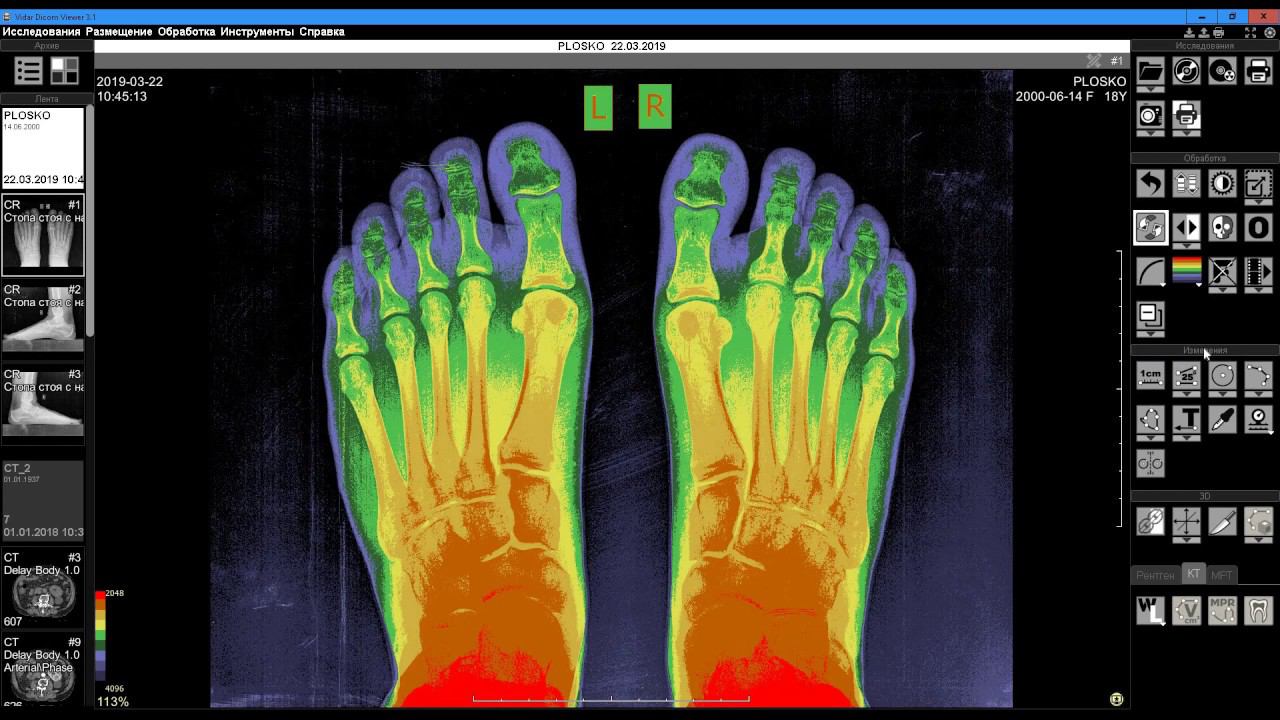Select the brightness and contrast tool
1280x720 pixels.
click(1222, 184)
